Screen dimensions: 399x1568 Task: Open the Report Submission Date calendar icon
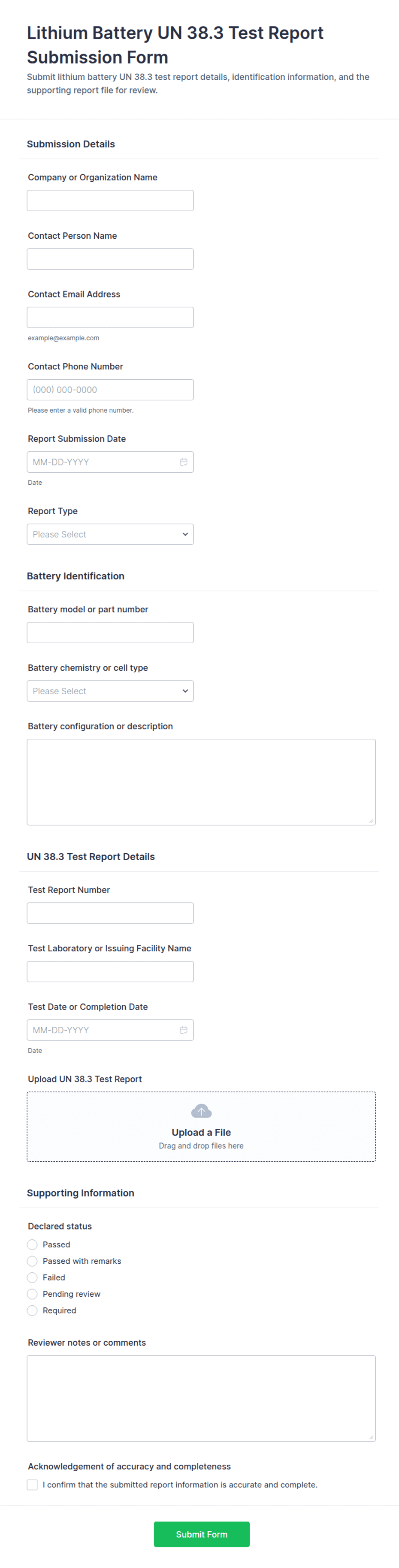click(183, 462)
